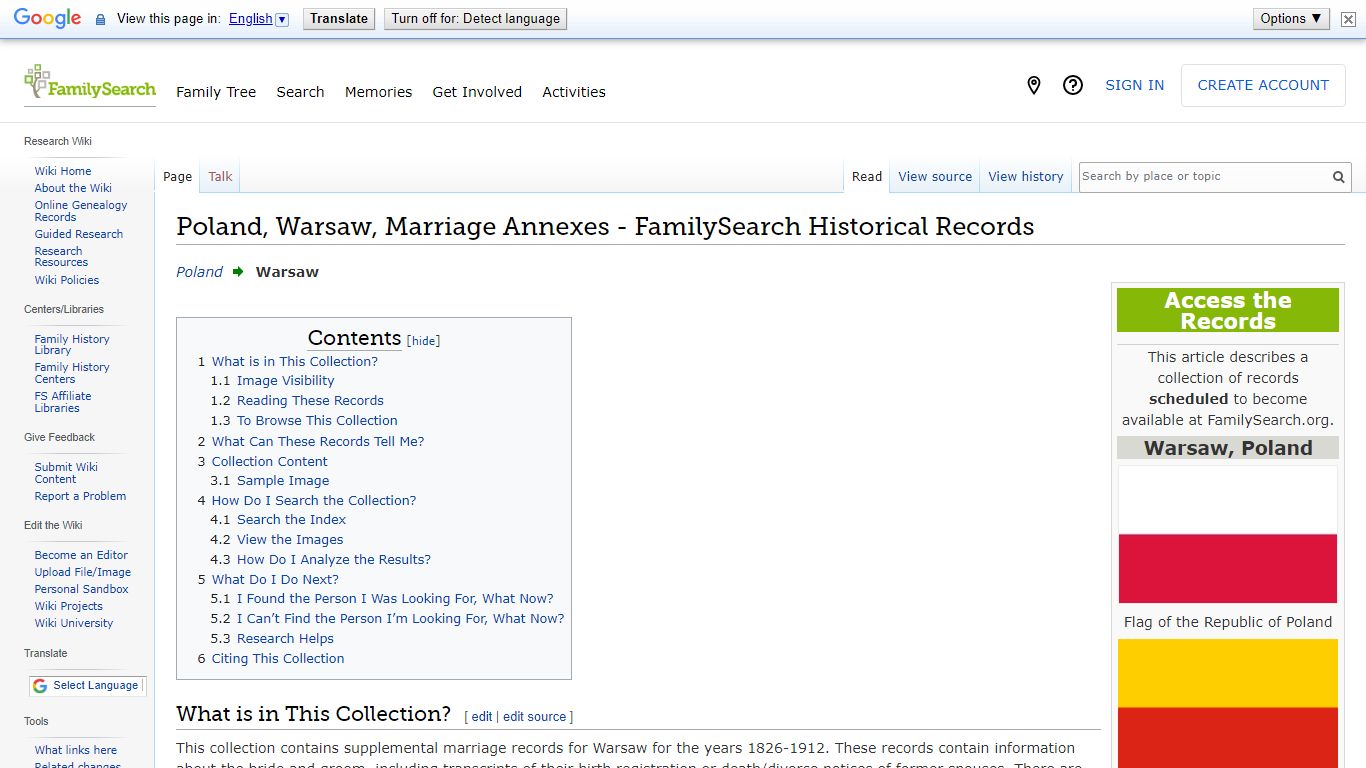1366x768 pixels.
Task: Switch to the Talk tab
Action: tap(220, 177)
